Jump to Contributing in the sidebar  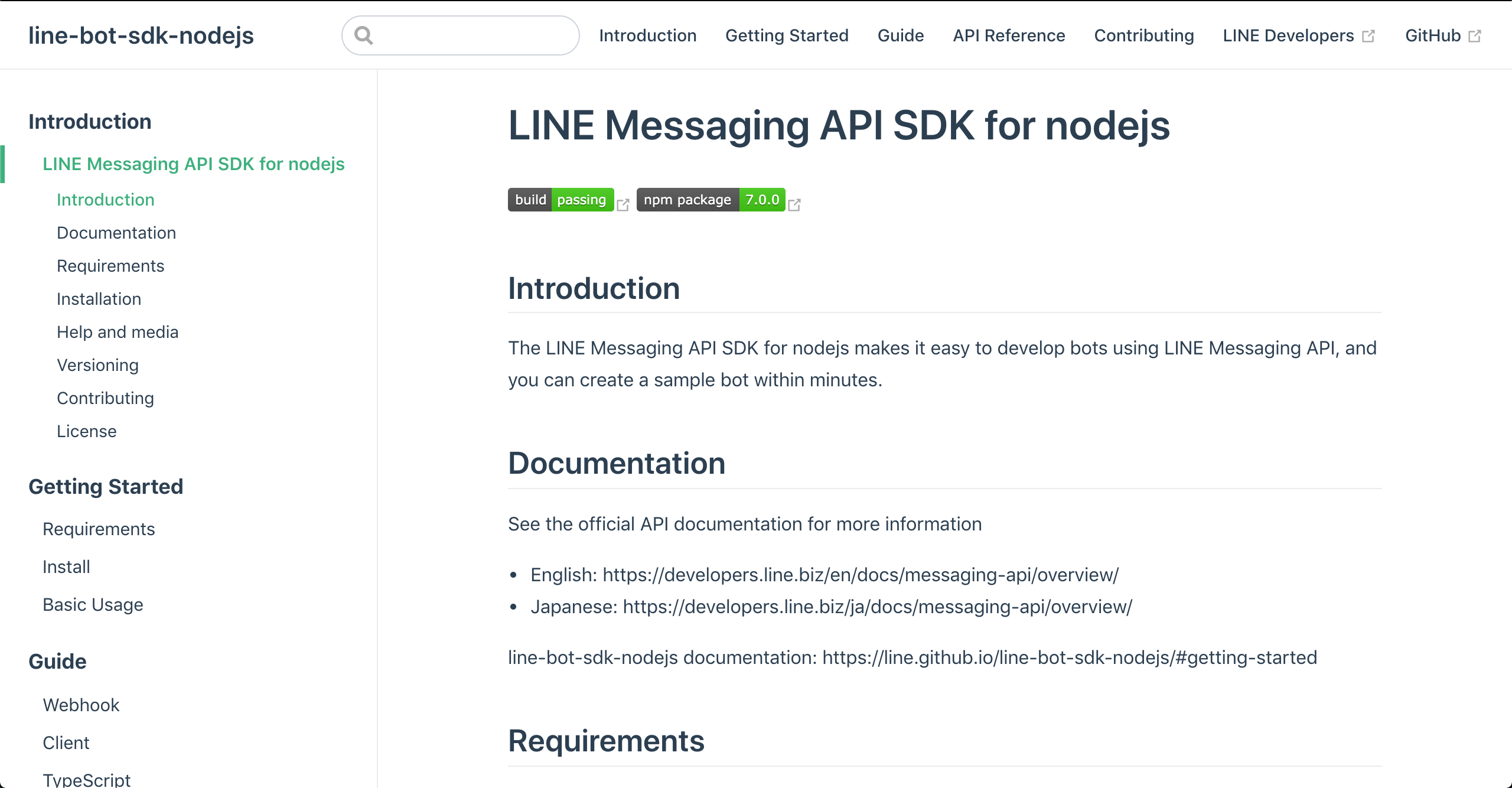pyautogui.click(x=105, y=398)
